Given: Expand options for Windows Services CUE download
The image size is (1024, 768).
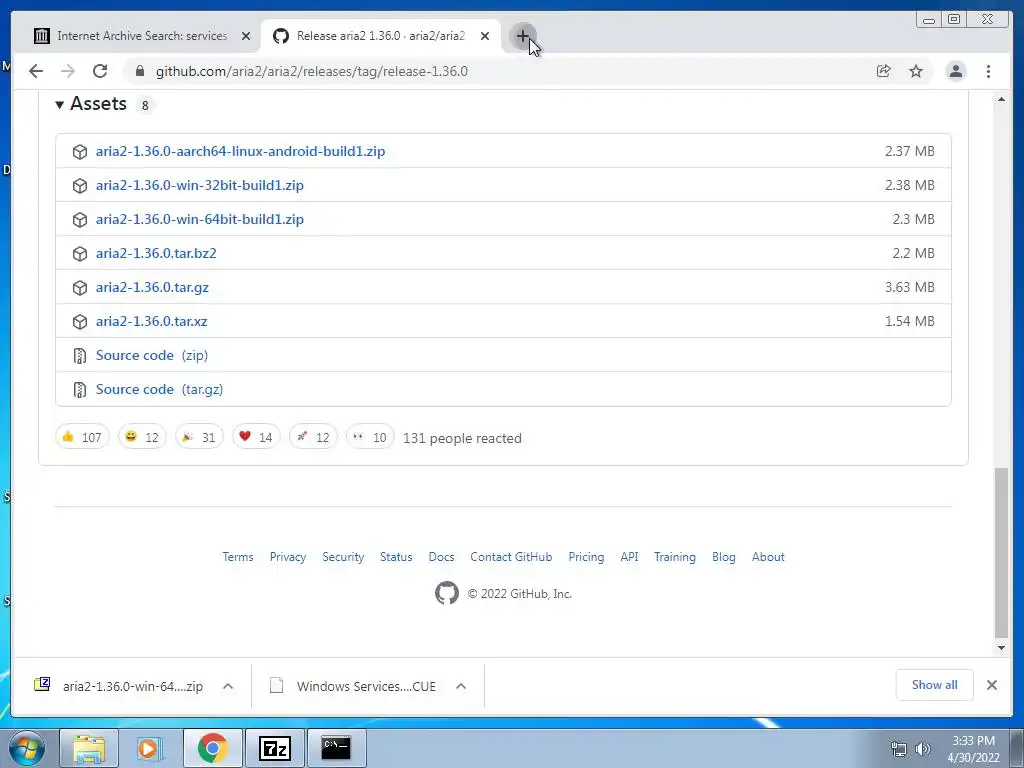Looking at the screenshot, I should pos(461,686).
